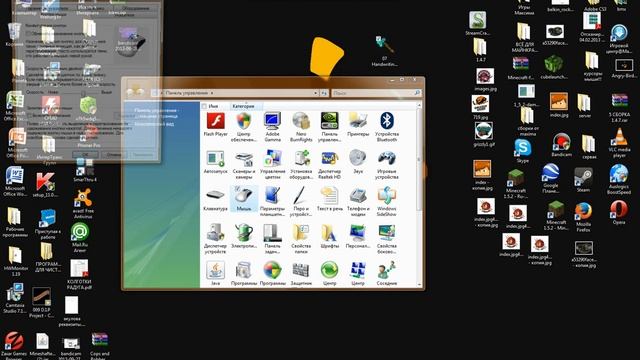Image resolution: width=640 pixels, height=360 pixels.
Task: Select the Steam desktop shortcut
Action: click(583, 180)
